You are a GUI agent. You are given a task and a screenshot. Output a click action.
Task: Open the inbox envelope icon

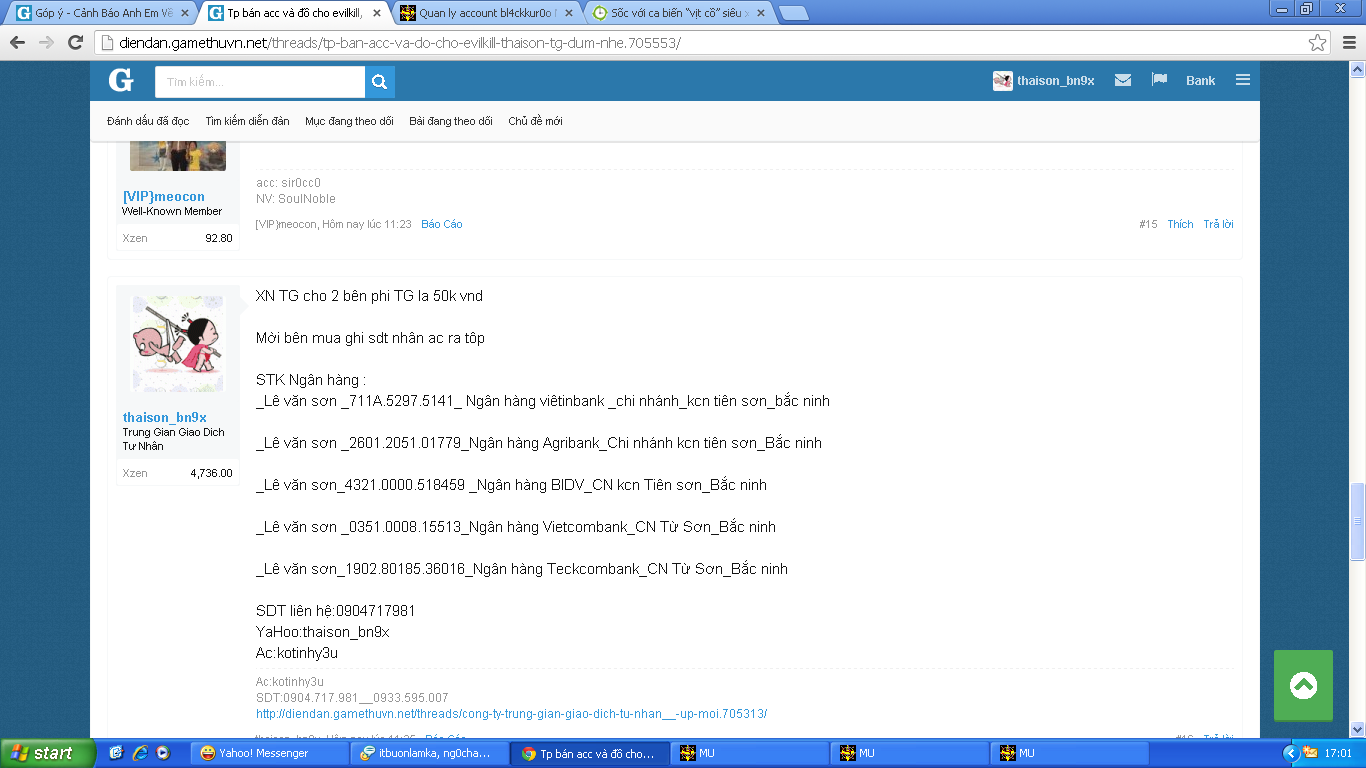click(1123, 80)
